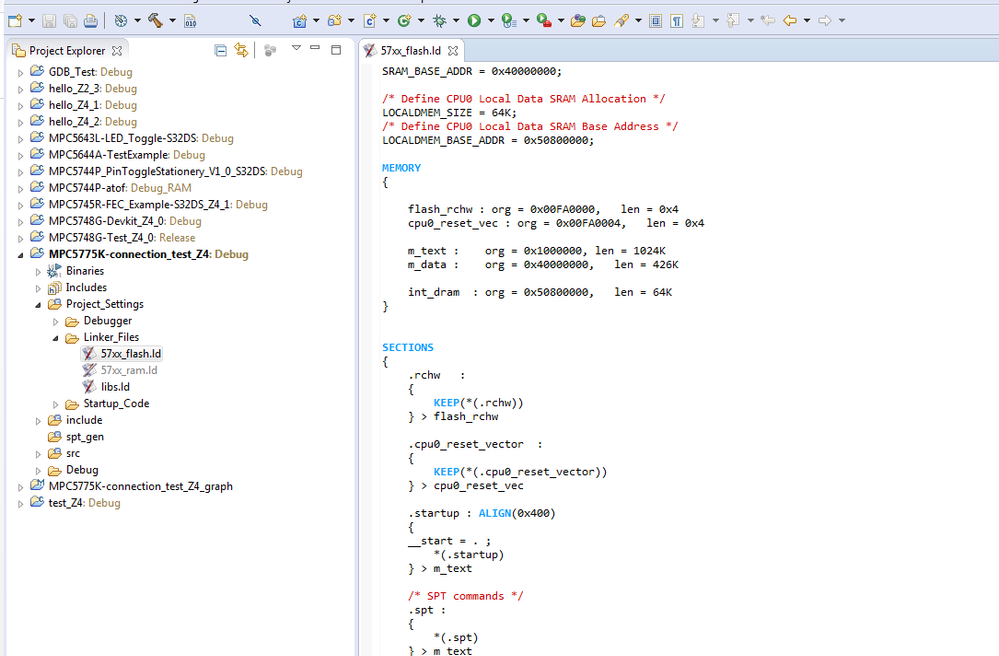The width and height of the screenshot is (999, 656).
Task: Click the New source folder icon
Action: (x=334, y=20)
